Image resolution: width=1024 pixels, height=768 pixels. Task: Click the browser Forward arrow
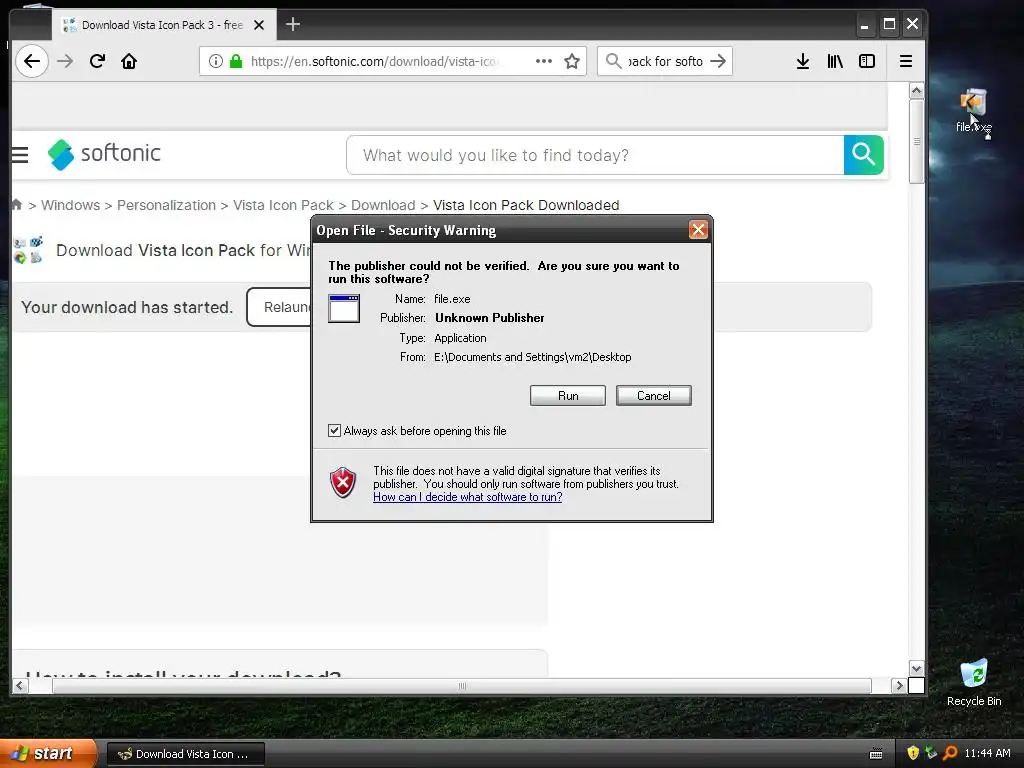65,61
